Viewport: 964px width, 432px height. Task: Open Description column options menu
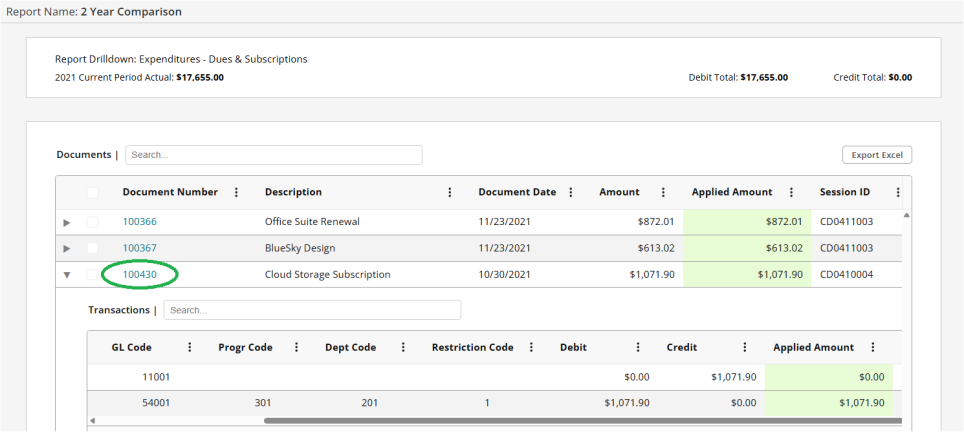450,192
